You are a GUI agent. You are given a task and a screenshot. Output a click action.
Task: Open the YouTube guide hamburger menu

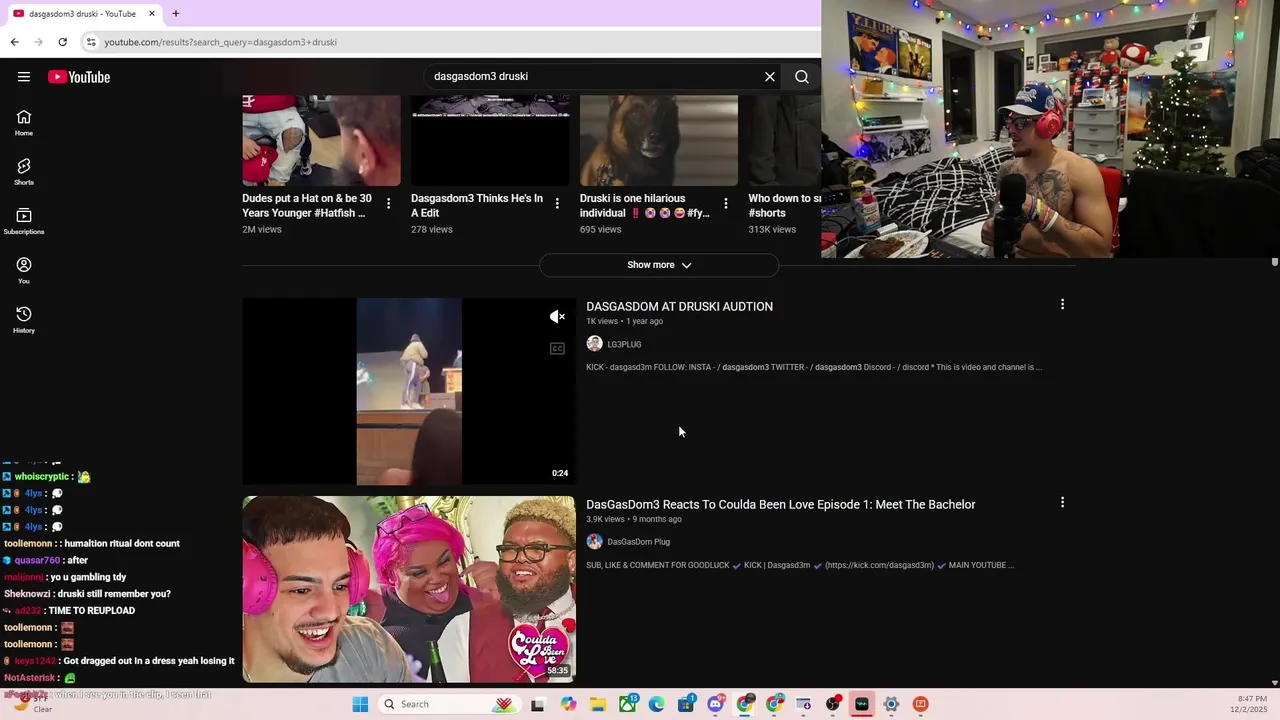click(x=24, y=77)
